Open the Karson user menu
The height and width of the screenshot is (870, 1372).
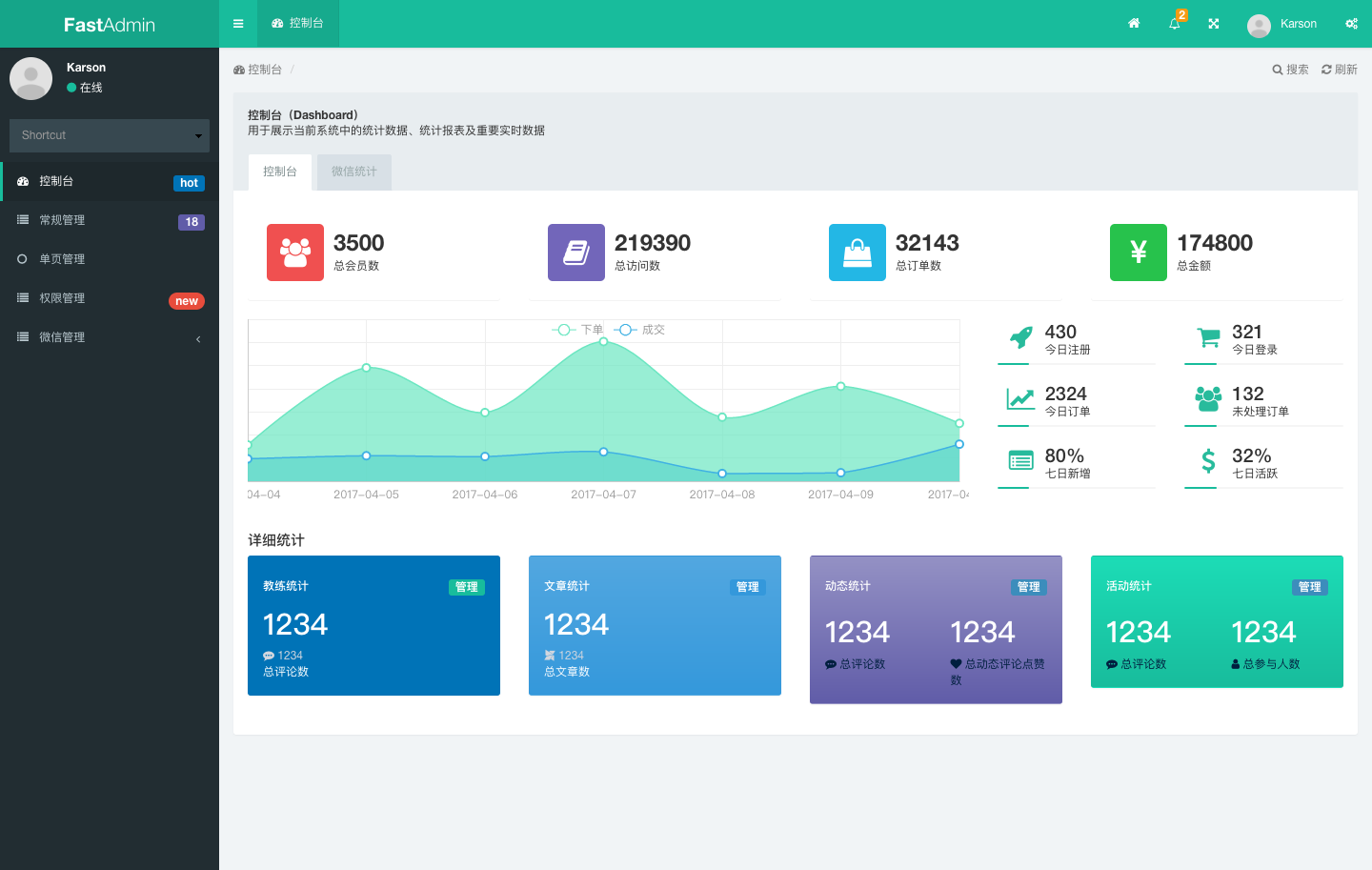pos(1281,24)
